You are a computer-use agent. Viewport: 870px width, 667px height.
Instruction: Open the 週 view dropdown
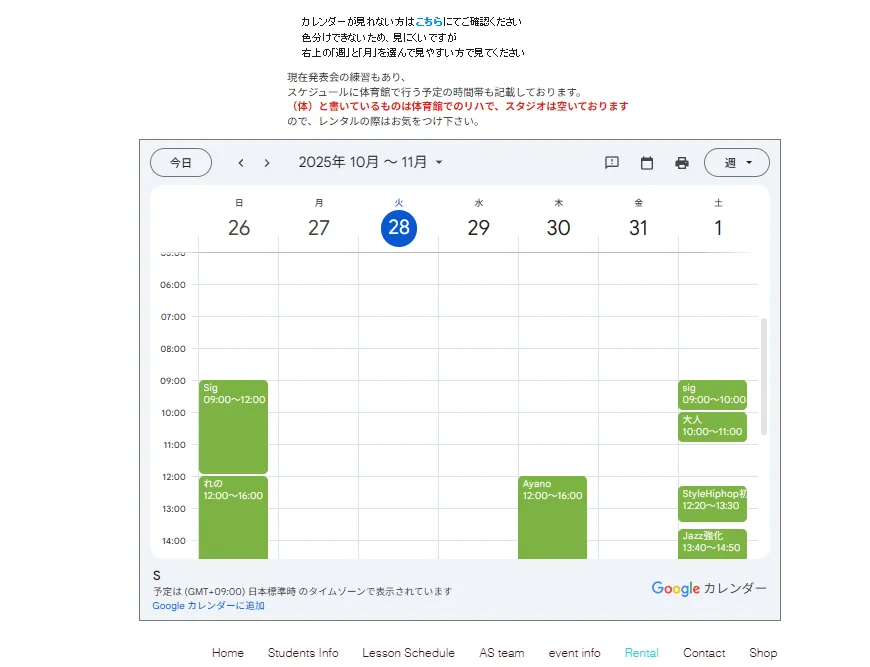coord(736,163)
